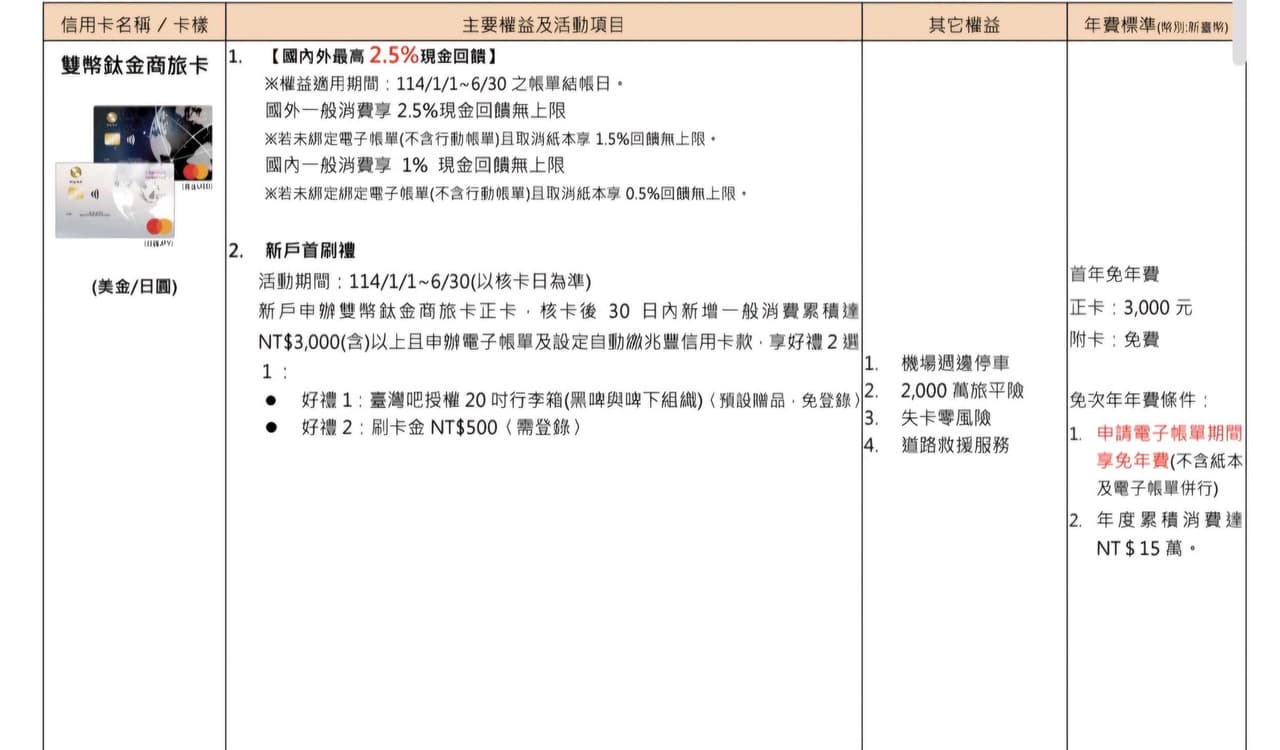Click the 2,000 萬旅平險 benefit item
Screen dimensions: 1280x750
click(962, 391)
